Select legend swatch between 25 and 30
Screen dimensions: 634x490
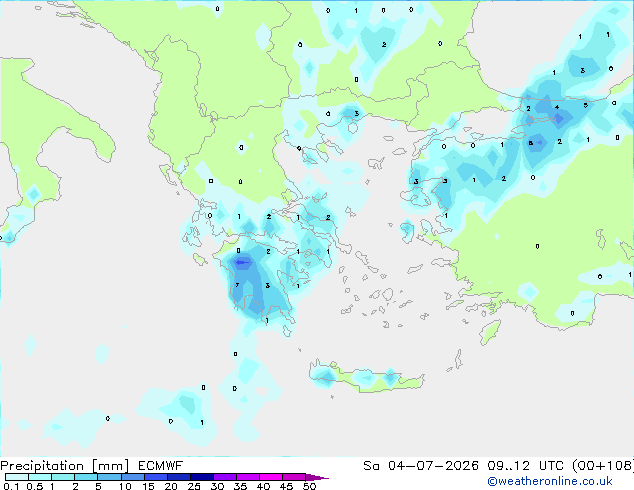pyautogui.click(x=202, y=477)
